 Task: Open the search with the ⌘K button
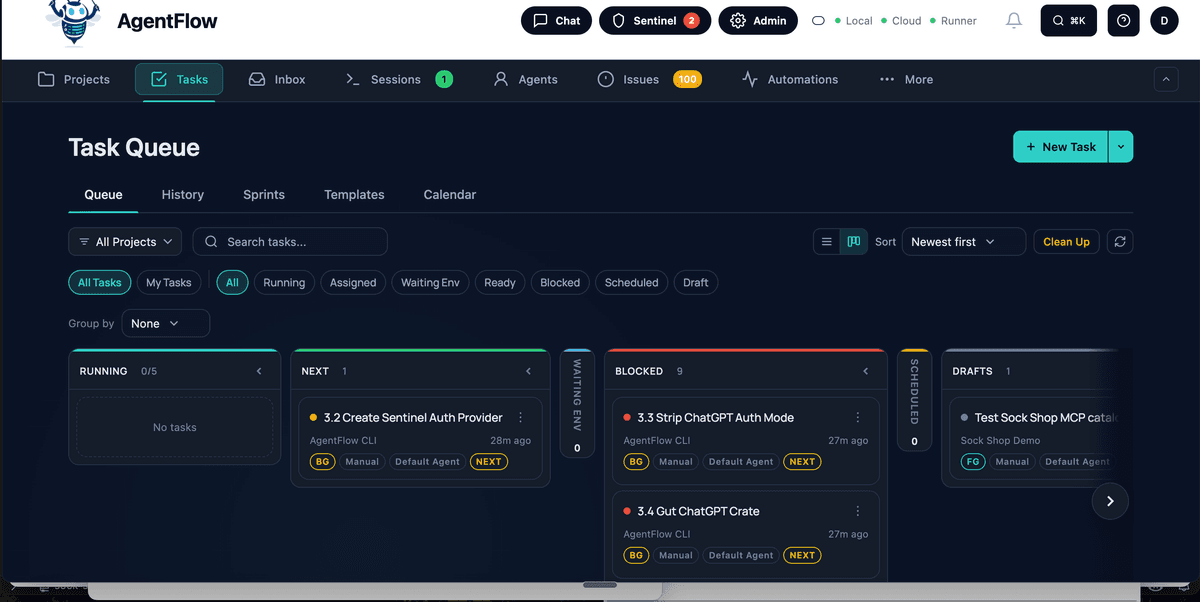[x=1068, y=20]
